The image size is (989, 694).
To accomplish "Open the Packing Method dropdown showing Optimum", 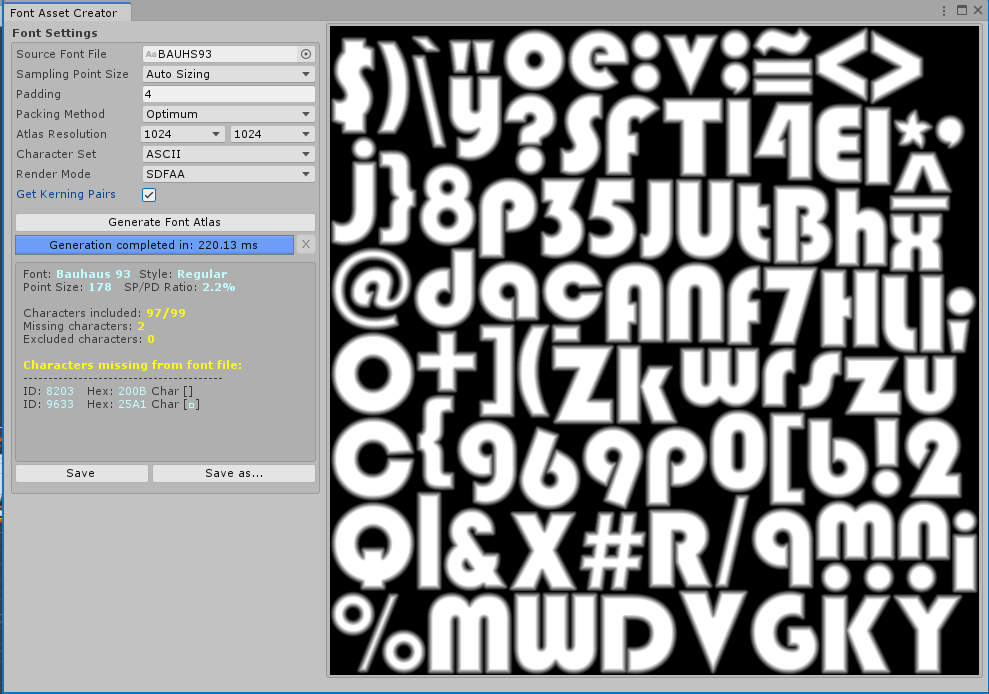I will (x=228, y=114).
